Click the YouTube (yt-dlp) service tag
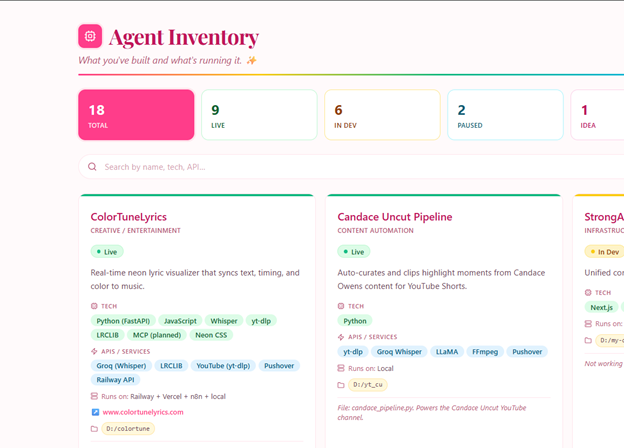This screenshot has height=448, width=624. tap(223, 366)
